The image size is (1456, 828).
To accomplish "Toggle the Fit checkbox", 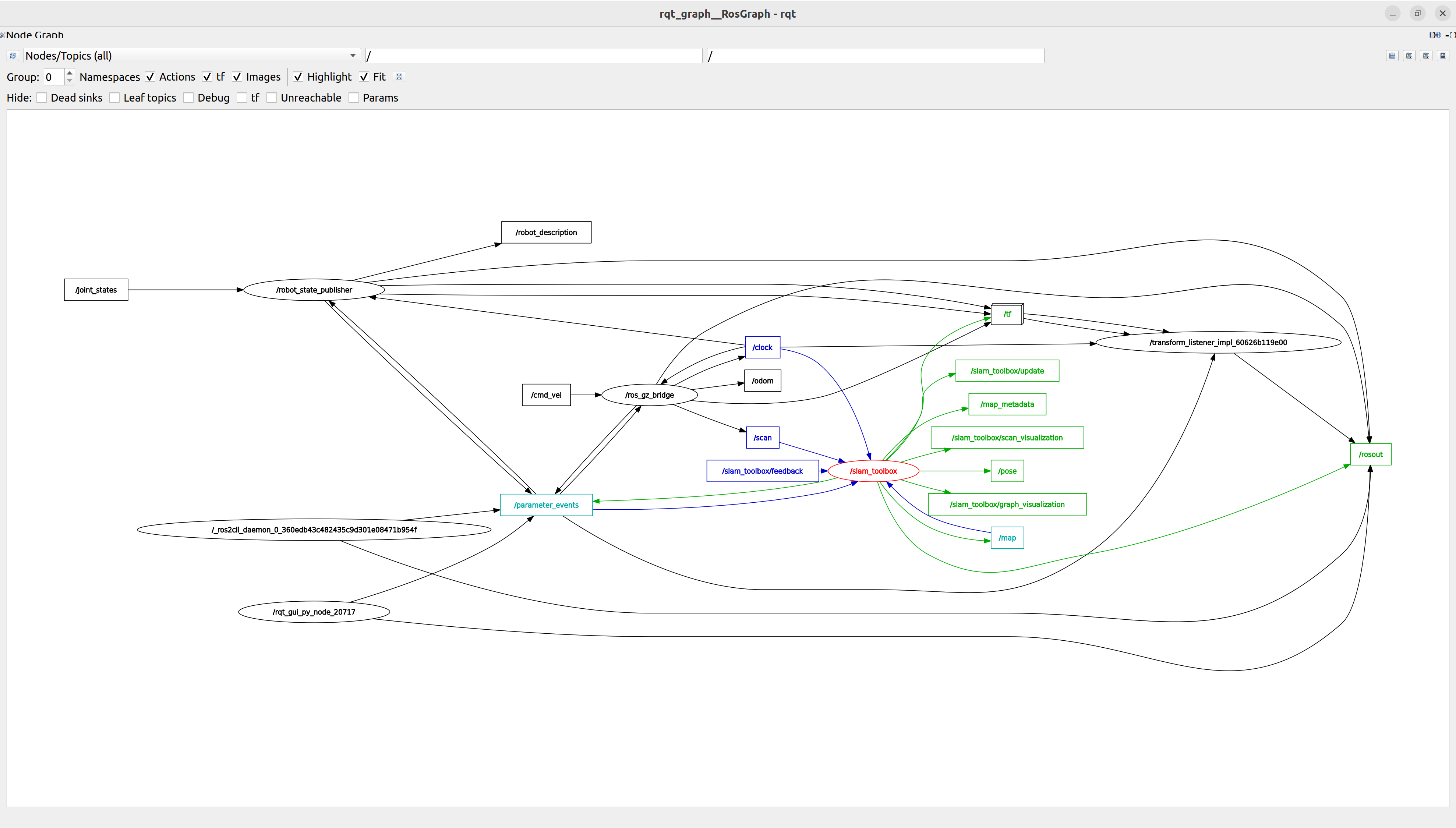I will point(364,77).
